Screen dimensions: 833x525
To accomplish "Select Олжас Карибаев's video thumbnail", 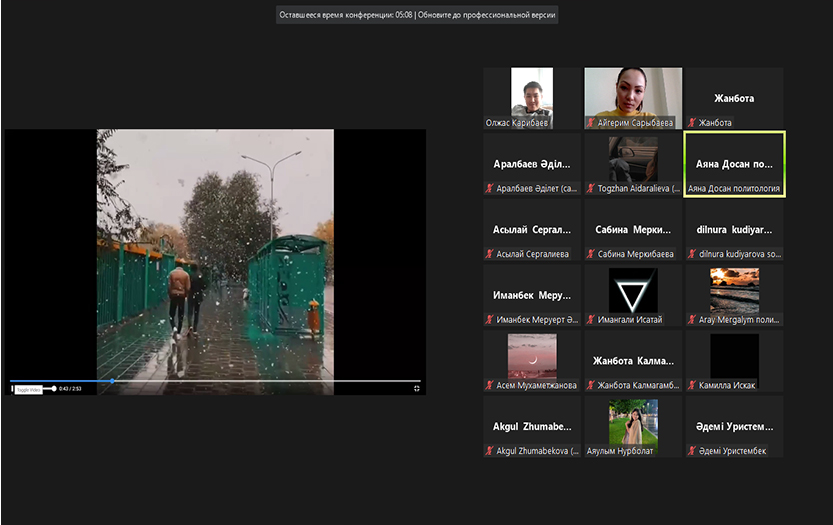I will tap(532, 97).
